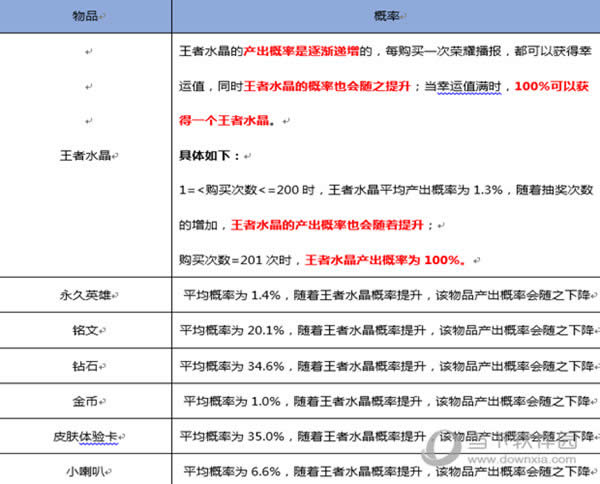The image size is (600, 484).
Task: Click the 平均概率为1.0% probability cell
Action: point(386,401)
